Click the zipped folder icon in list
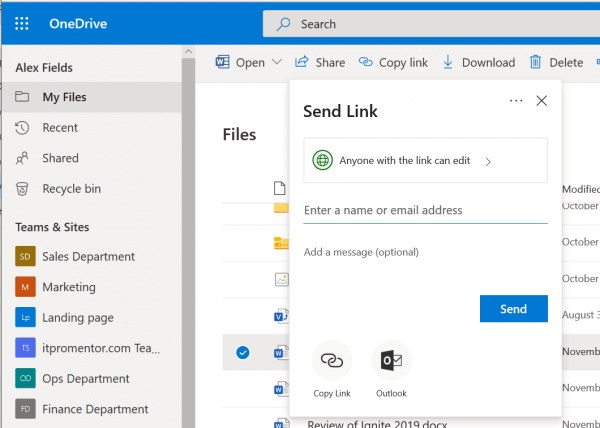 pos(281,243)
